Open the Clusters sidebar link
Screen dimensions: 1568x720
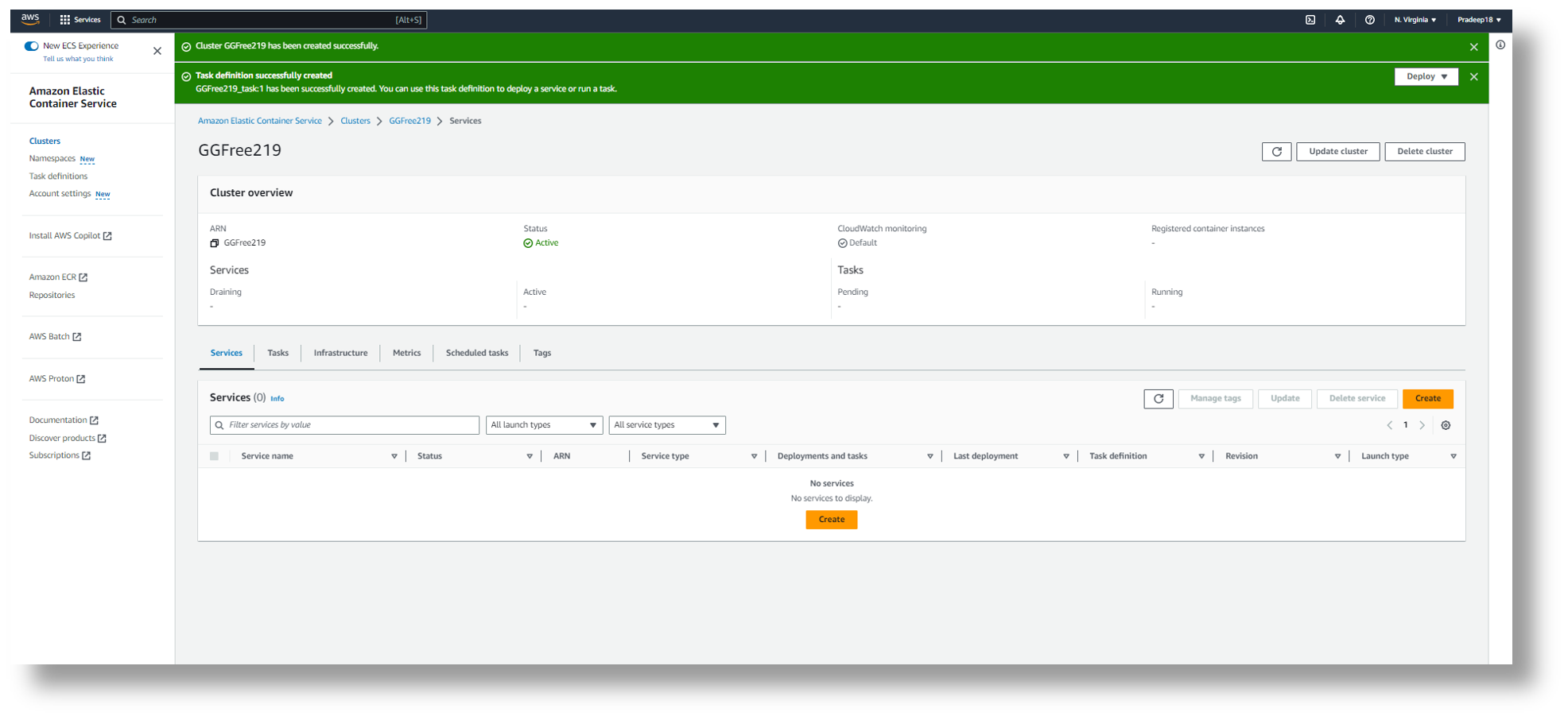tap(45, 141)
